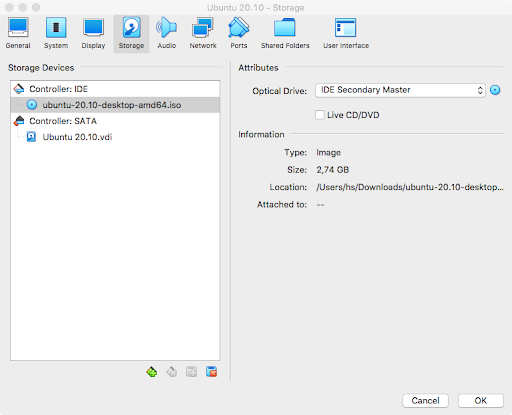Select the Storage settings pane

(131, 34)
